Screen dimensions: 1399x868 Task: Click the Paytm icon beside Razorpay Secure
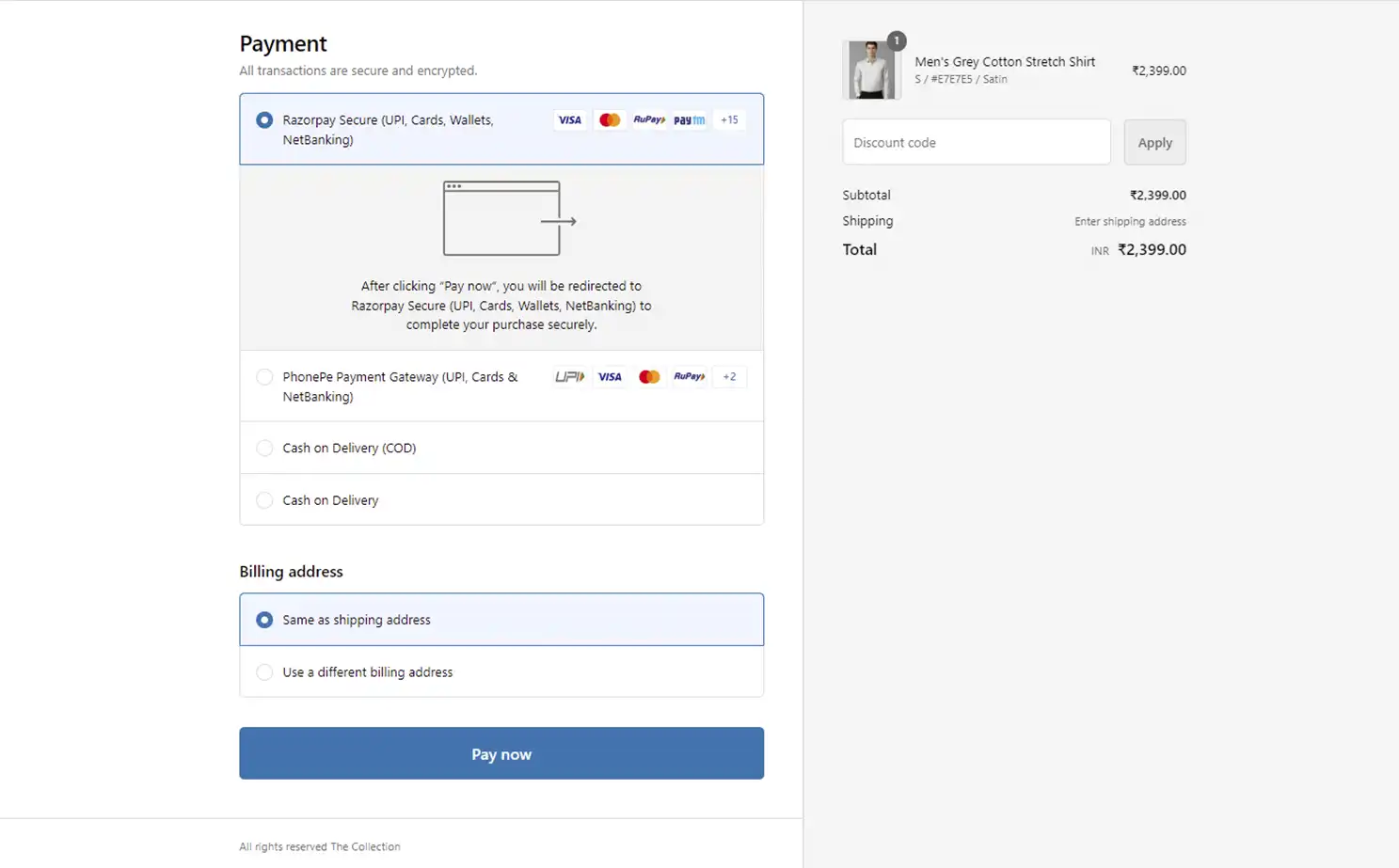pos(688,119)
